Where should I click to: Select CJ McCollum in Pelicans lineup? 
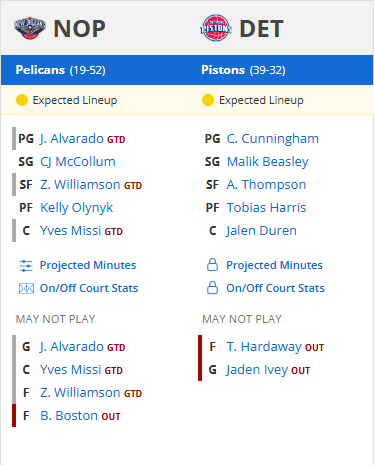point(78,162)
